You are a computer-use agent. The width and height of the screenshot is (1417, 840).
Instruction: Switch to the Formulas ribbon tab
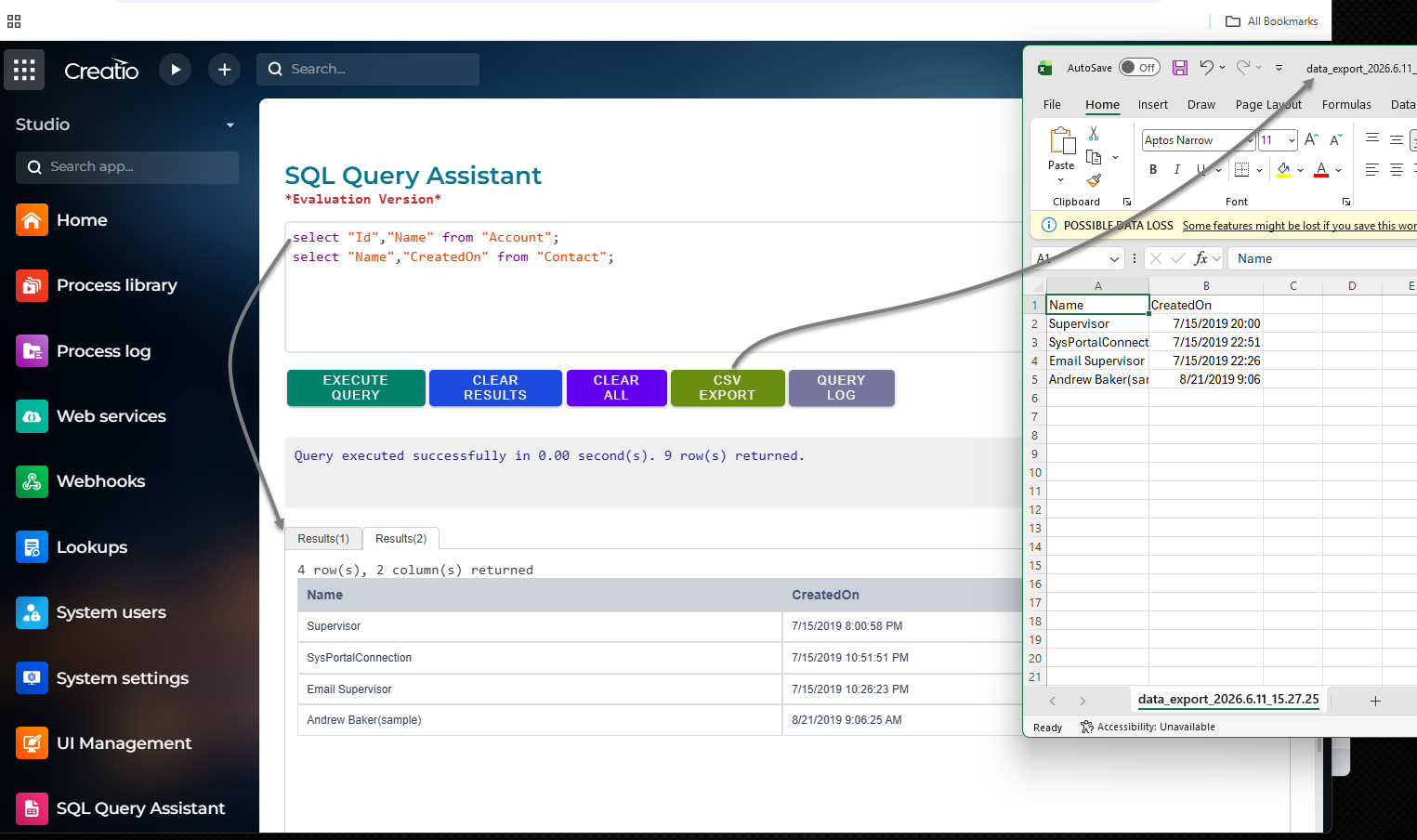click(1346, 105)
